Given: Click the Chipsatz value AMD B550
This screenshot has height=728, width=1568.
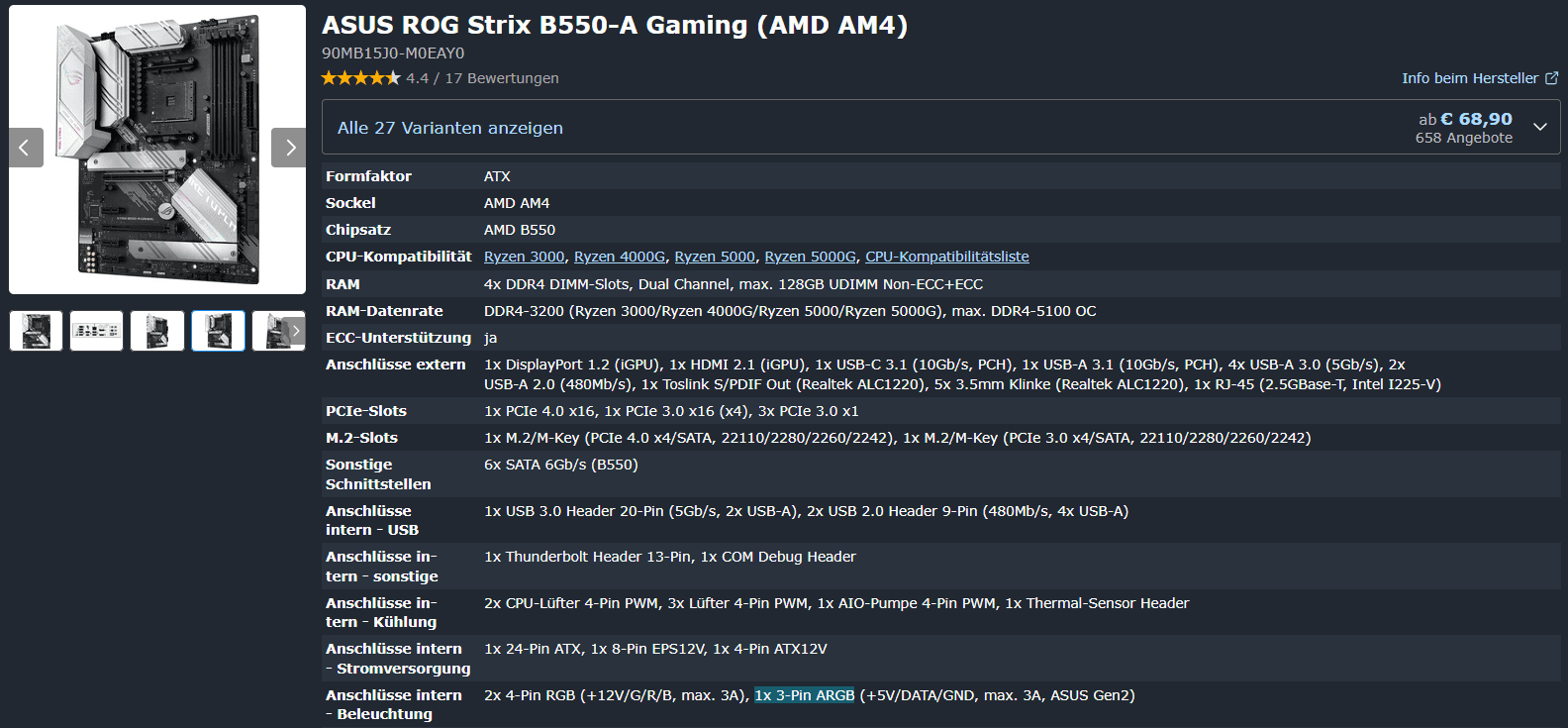Looking at the screenshot, I should click(x=520, y=230).
